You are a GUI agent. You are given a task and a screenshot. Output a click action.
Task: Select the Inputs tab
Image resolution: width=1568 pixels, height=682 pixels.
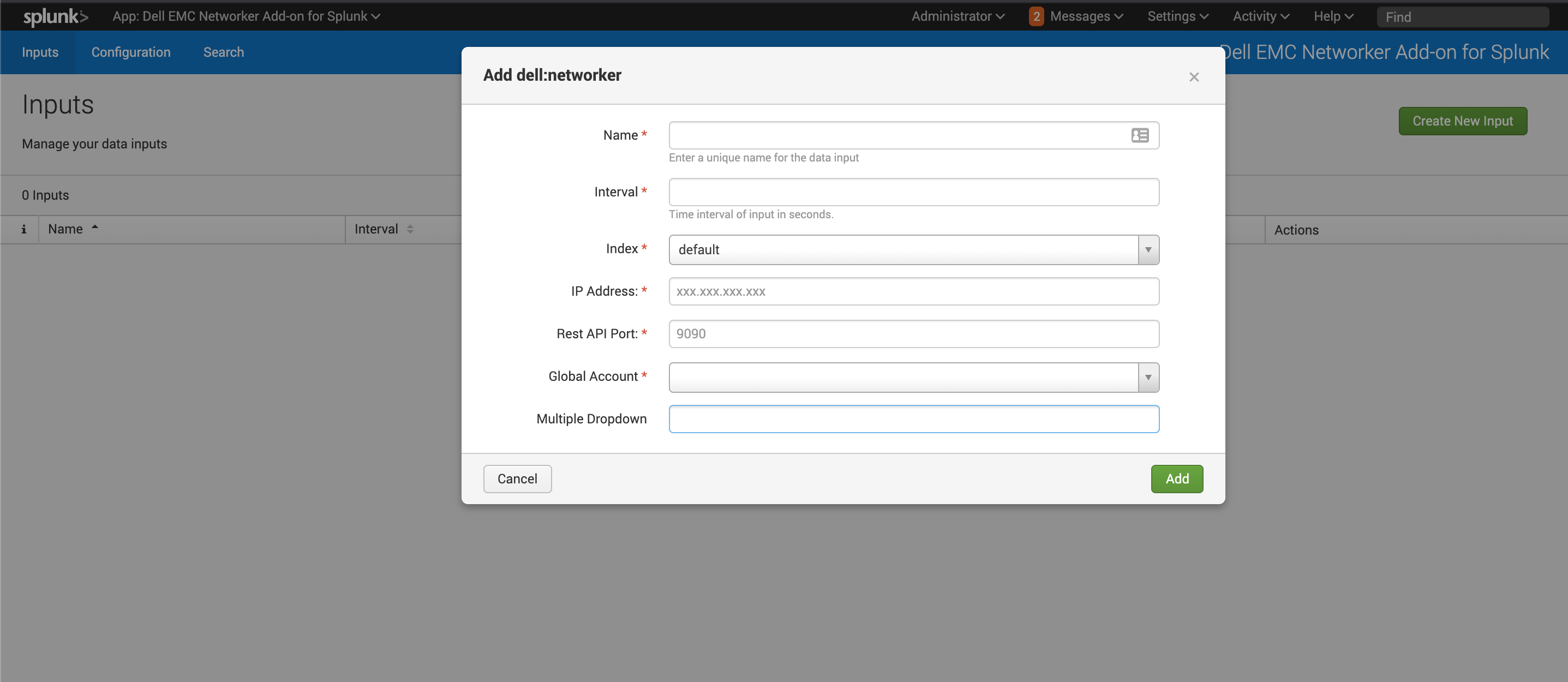tap(40, 52)
